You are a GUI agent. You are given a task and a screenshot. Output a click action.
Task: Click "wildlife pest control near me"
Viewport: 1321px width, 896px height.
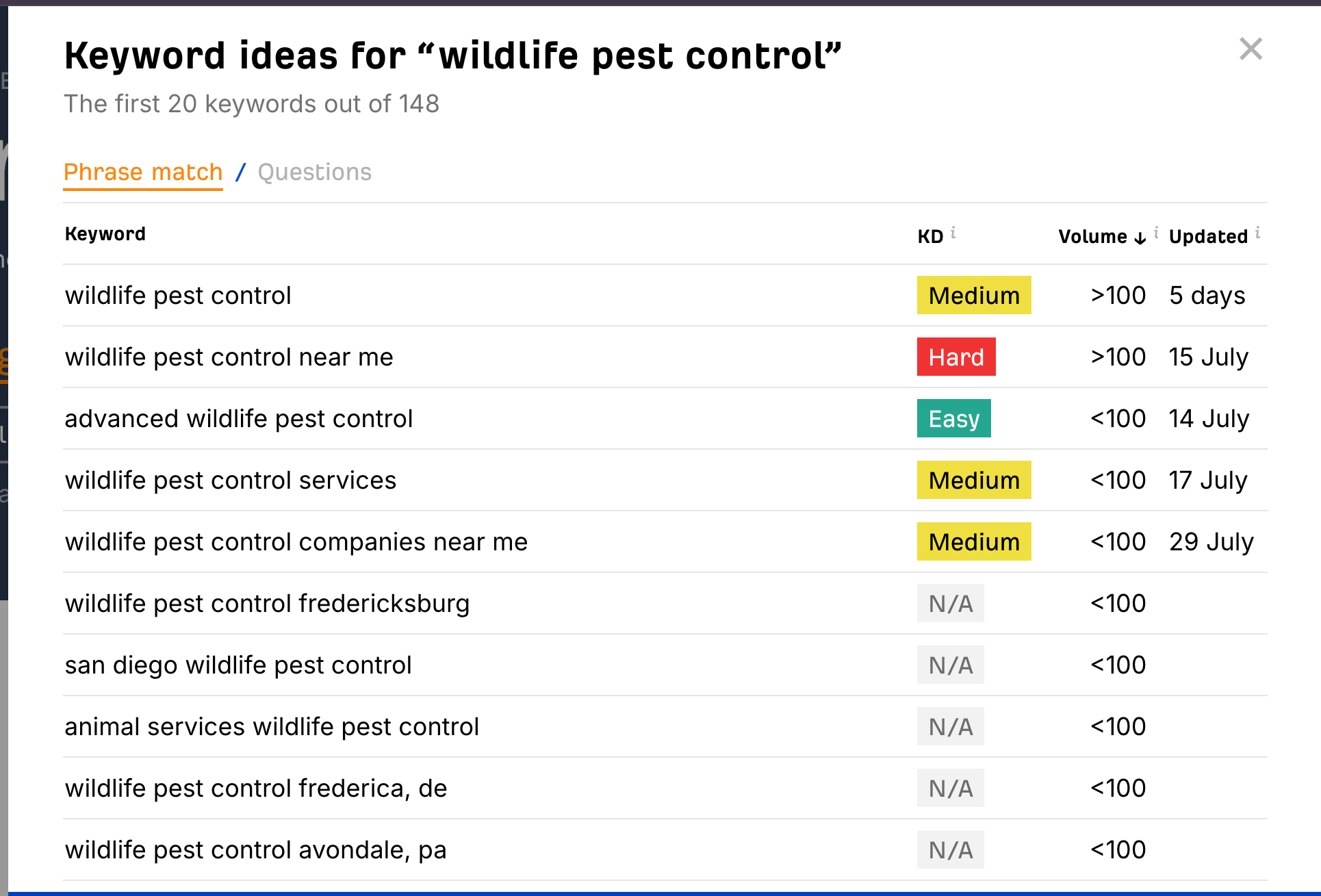pyautogui.click(x=229, y=357)
